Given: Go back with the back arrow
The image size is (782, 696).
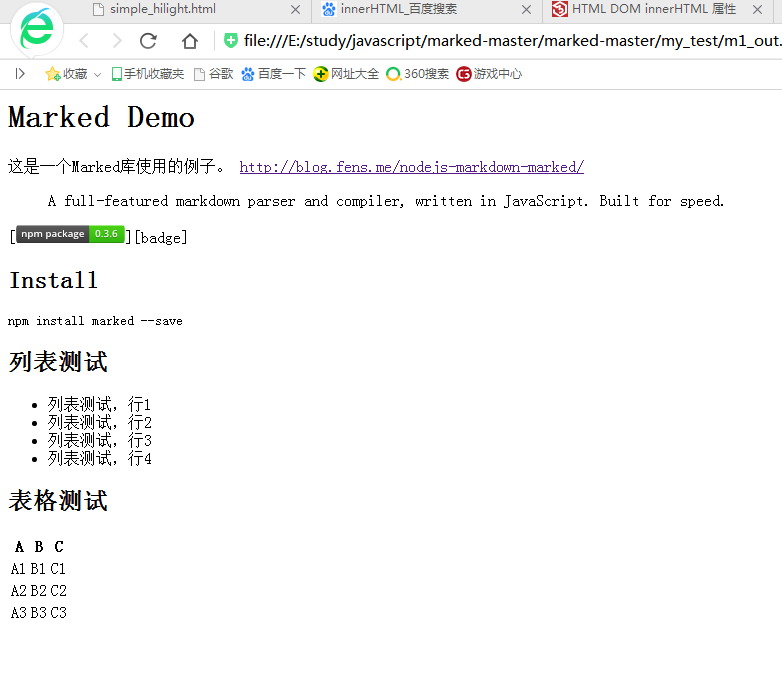Looking at the screenshot, I should pos(84,41).
